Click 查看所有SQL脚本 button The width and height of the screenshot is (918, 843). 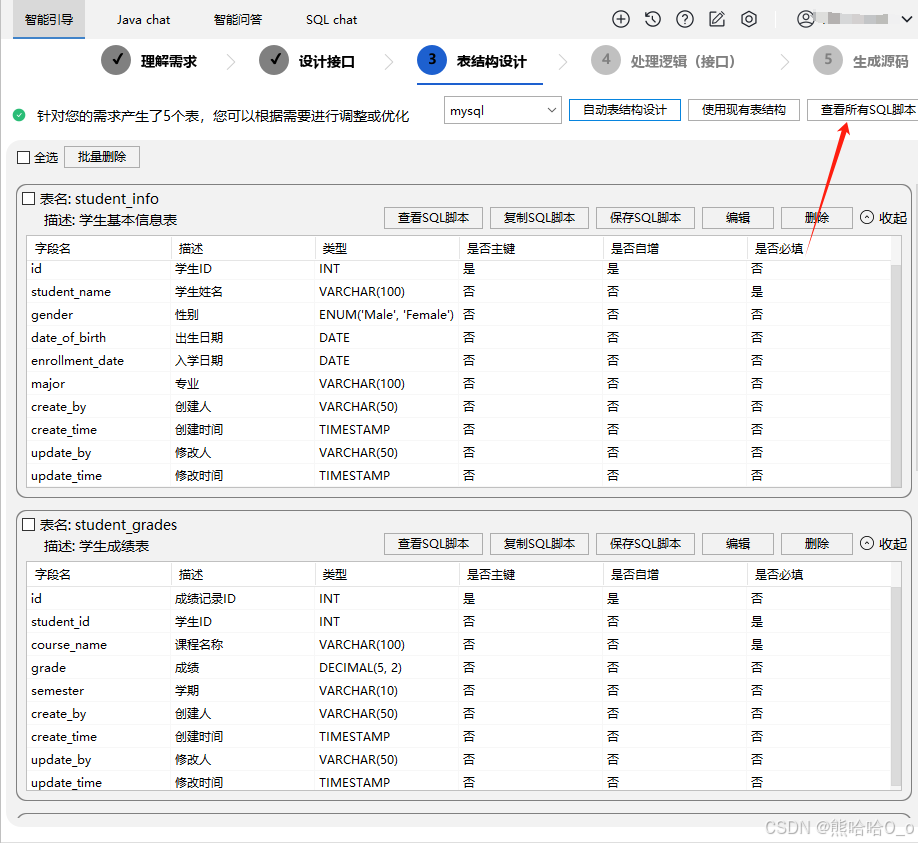pyautogui.click(x=862, y=110)
